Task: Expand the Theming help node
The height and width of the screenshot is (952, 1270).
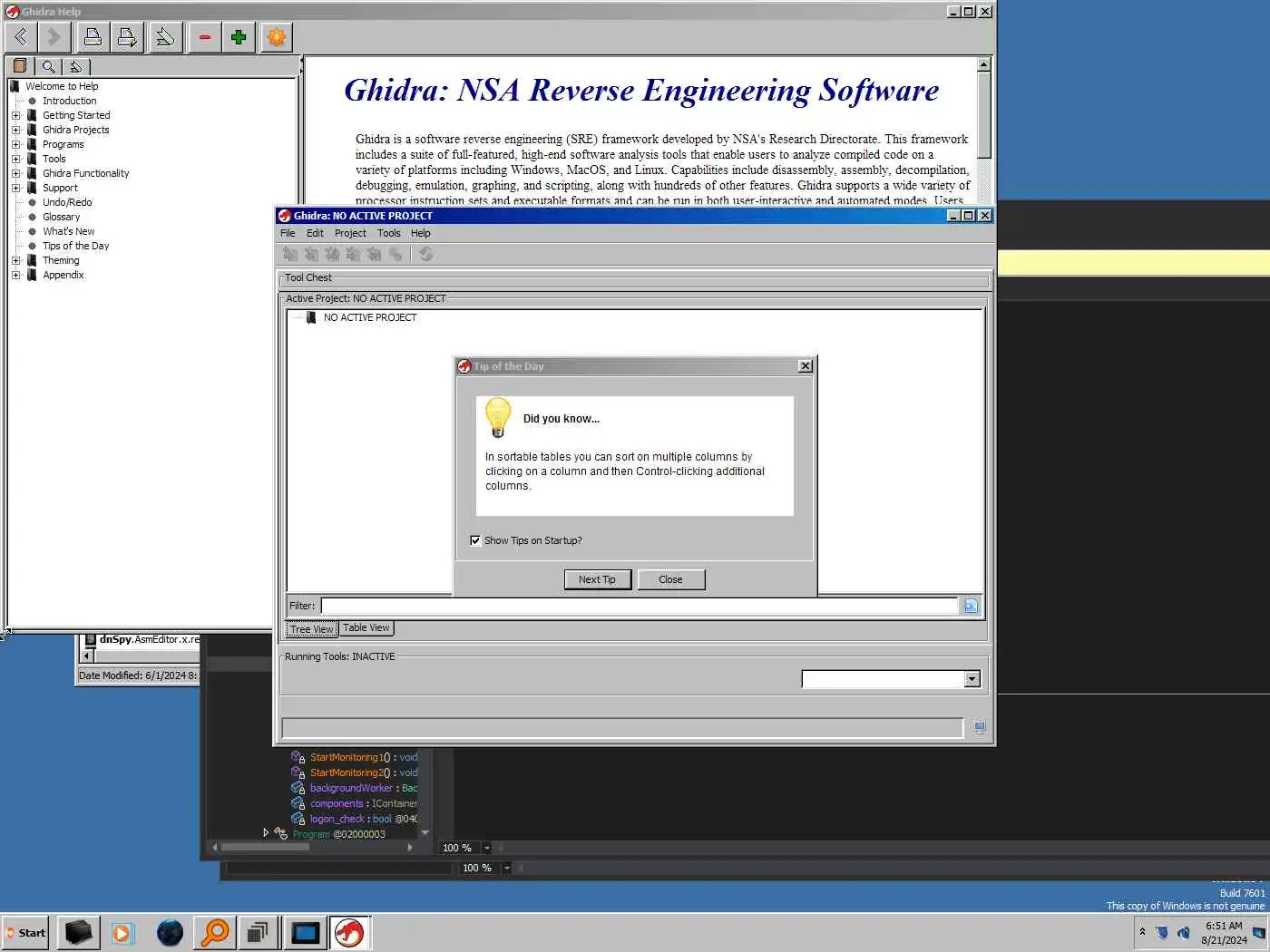Action: pyautogui.click(x=15, y=260)
